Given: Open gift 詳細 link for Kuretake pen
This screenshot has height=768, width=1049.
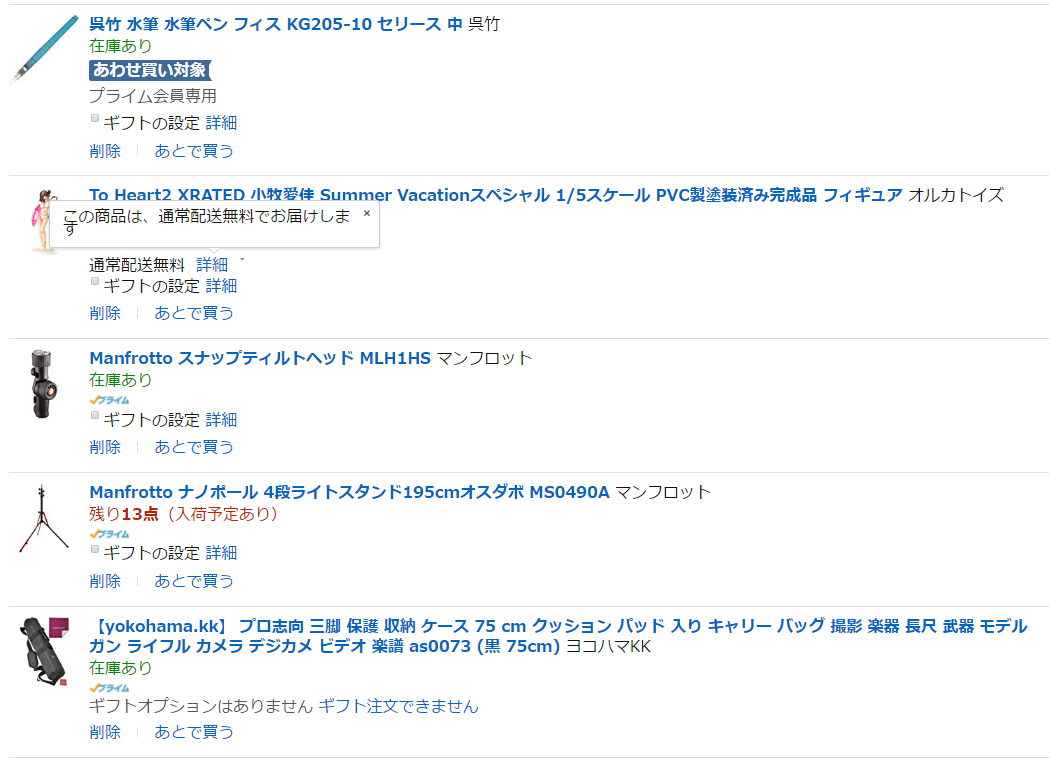Looking at the screenshot, I should pos(221,123).
